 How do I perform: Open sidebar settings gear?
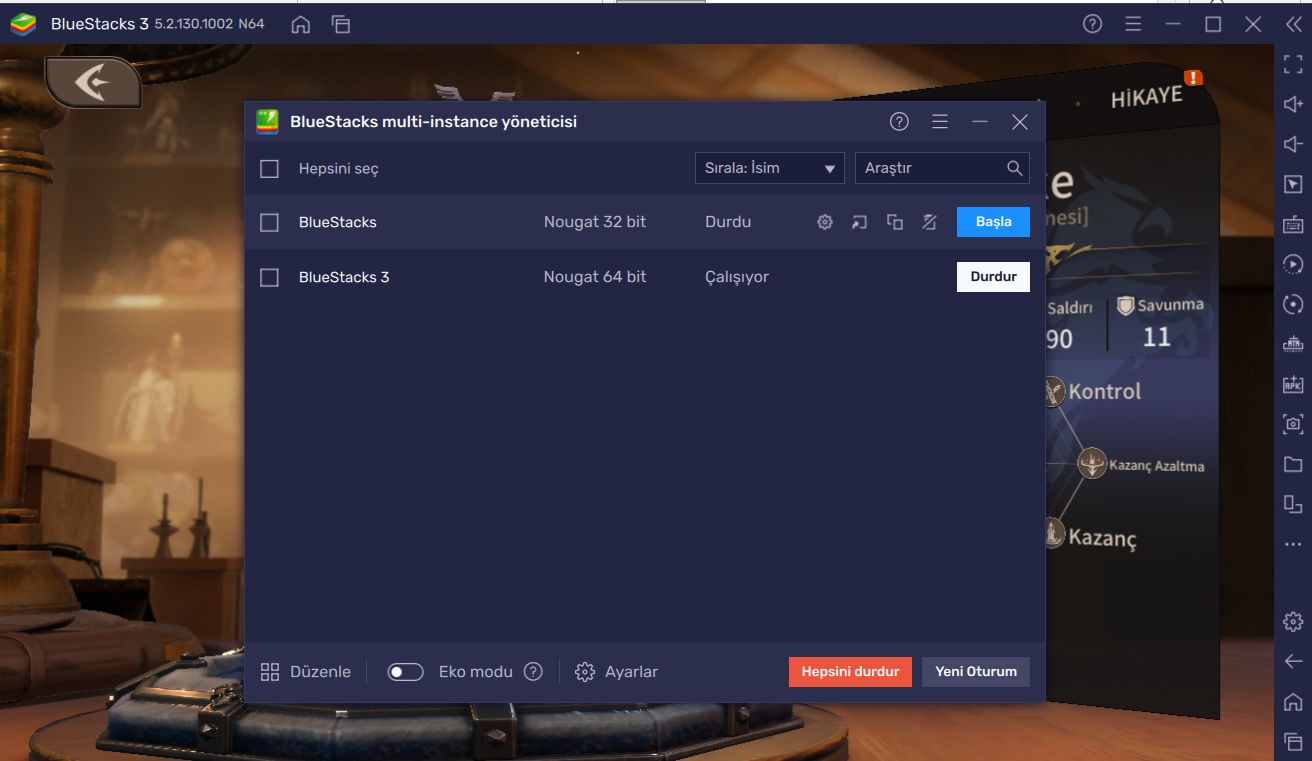[x=1293, y=622]
